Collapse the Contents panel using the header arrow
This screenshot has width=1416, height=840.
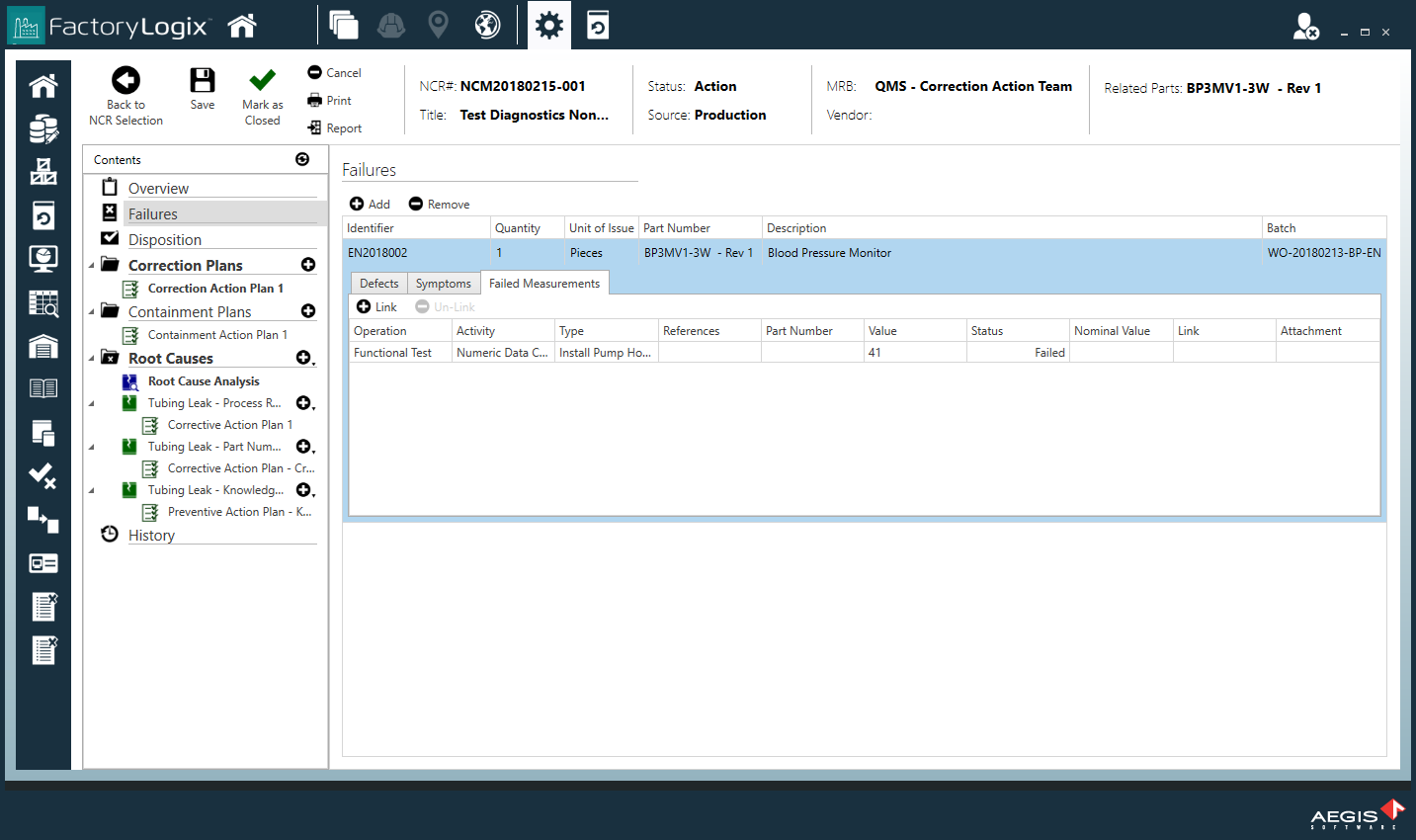point(302,159)
